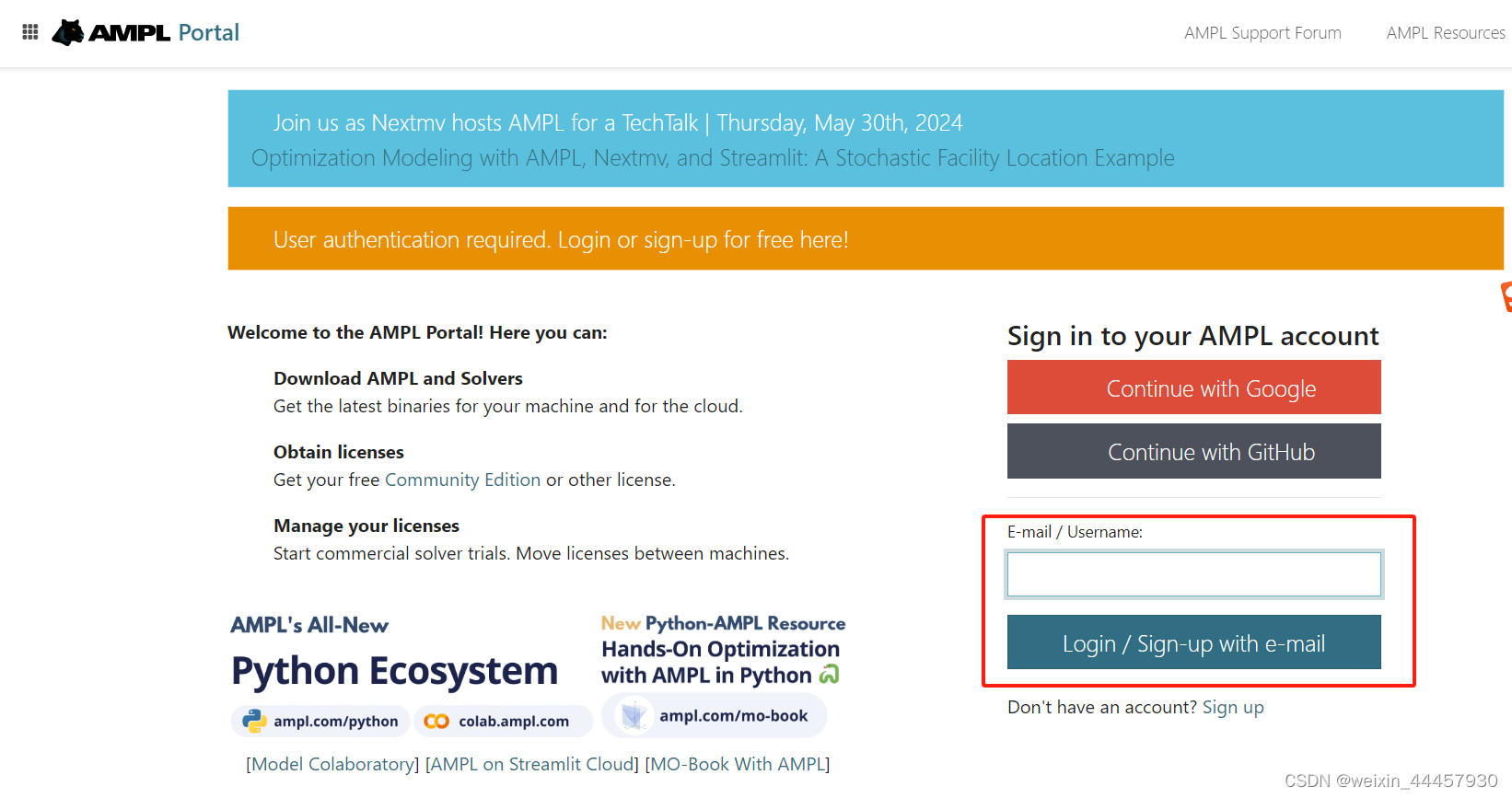Open the Community Edition link
Image resolution: width=1512 pixels, height=798 pixels.
(x=462, y=480)
